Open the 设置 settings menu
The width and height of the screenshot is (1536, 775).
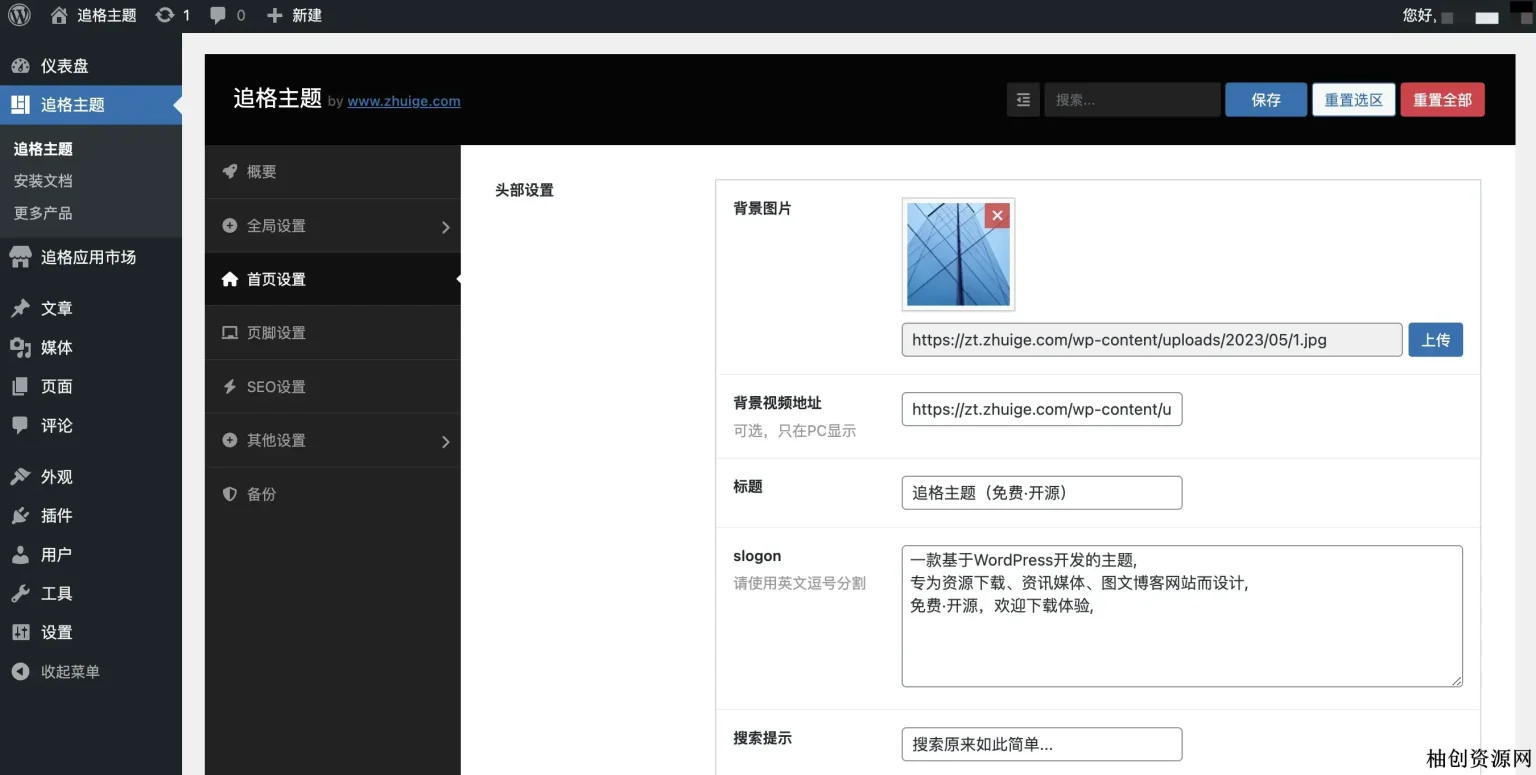tap(56, 632)
